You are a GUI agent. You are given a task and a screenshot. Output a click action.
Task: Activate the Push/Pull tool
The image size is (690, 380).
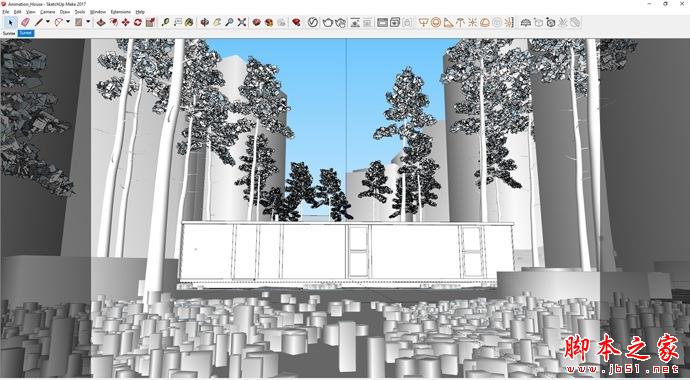101,22
